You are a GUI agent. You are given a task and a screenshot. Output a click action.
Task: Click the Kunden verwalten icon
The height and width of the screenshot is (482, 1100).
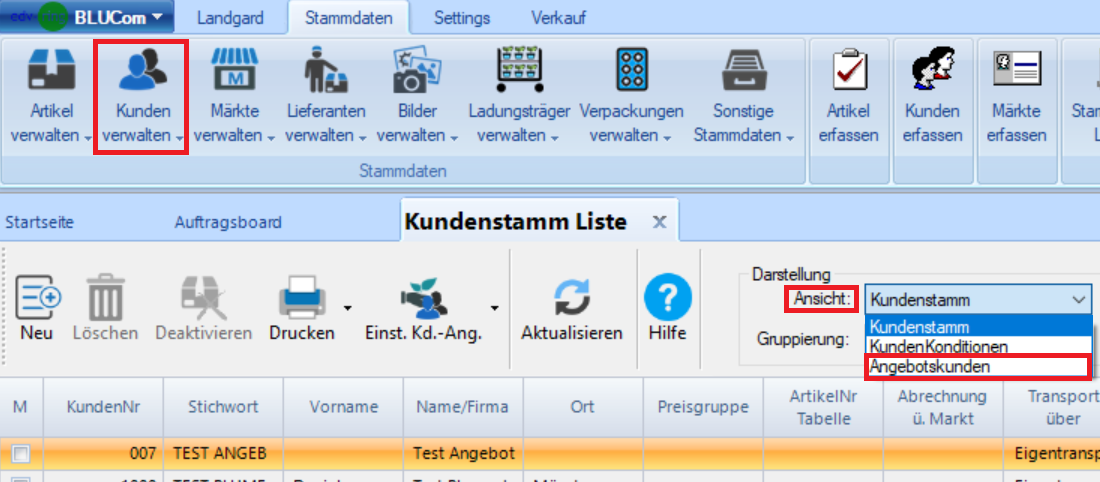(143, 72)
